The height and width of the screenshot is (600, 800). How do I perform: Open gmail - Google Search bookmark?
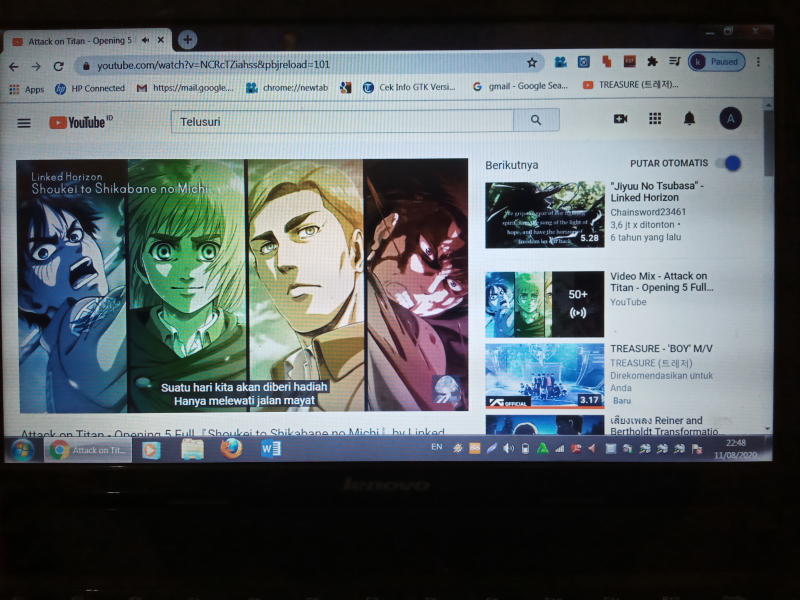click(520, 86)
